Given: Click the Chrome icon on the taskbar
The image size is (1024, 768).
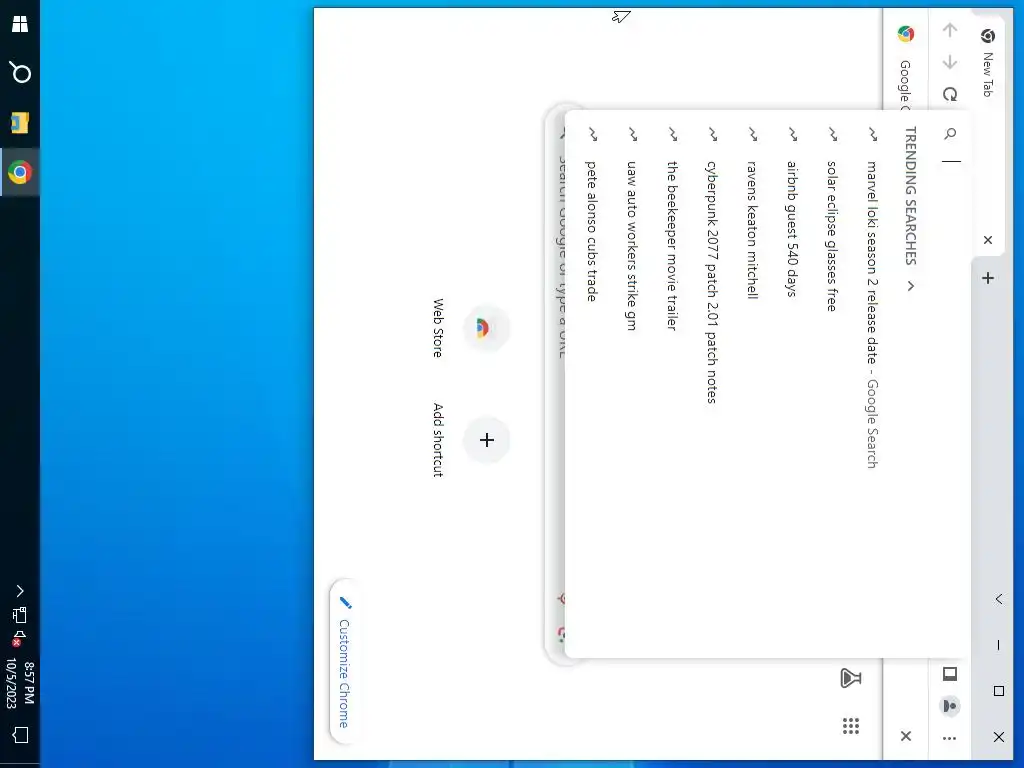Looking at the screenshot, I should coord(20,172).
